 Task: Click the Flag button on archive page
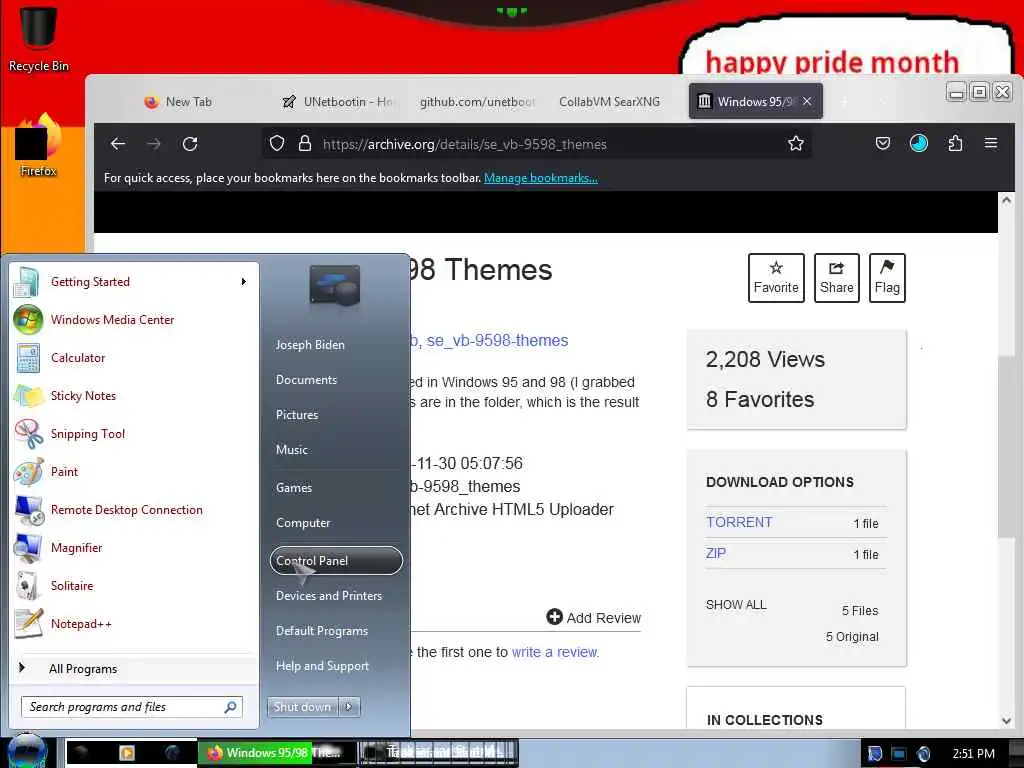(887, 278)
